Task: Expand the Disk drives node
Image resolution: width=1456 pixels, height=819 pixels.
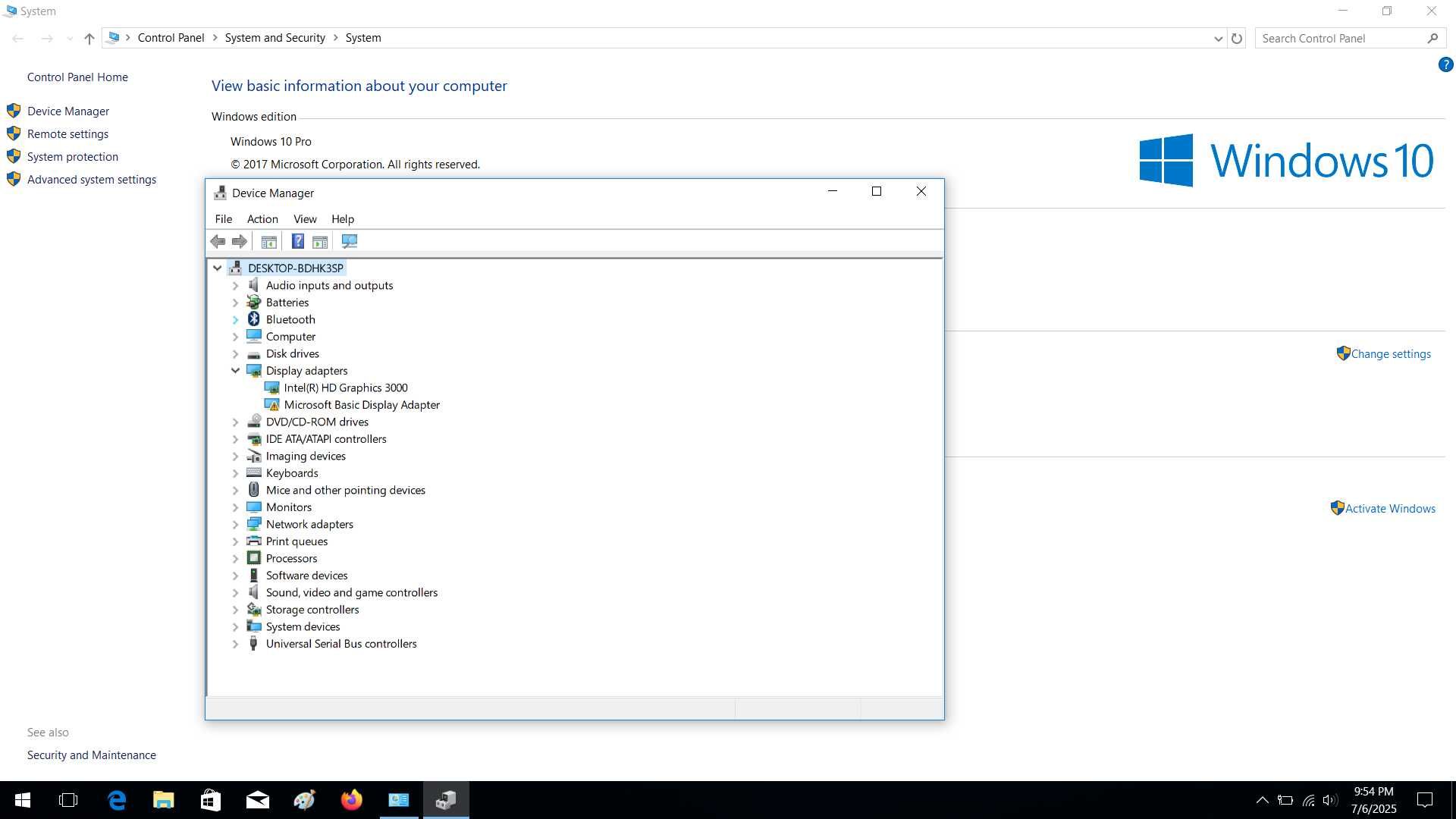Action: pyautogui.click(x=235, y=354)
